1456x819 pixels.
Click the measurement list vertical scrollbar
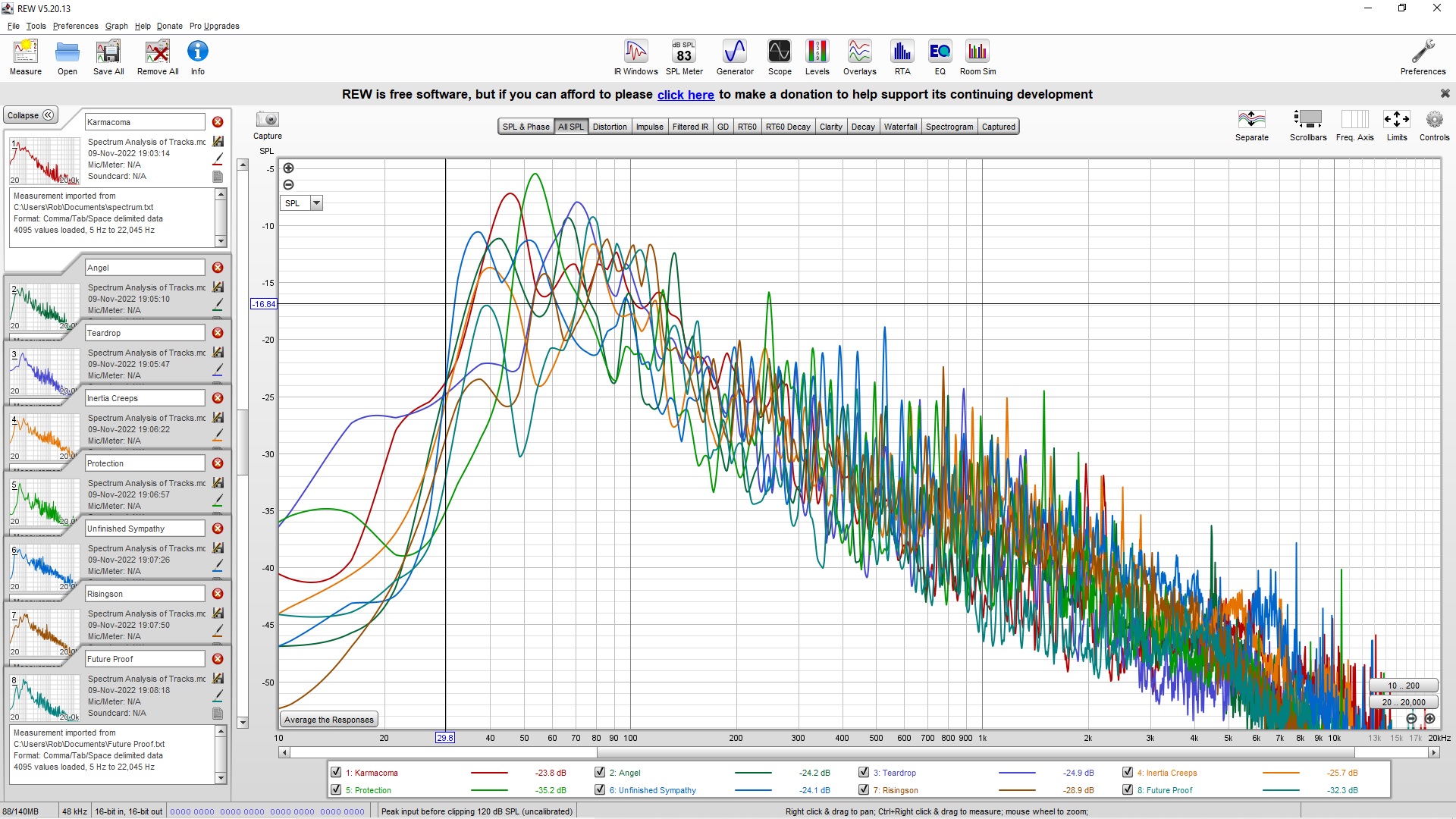[x=243, y=444]
